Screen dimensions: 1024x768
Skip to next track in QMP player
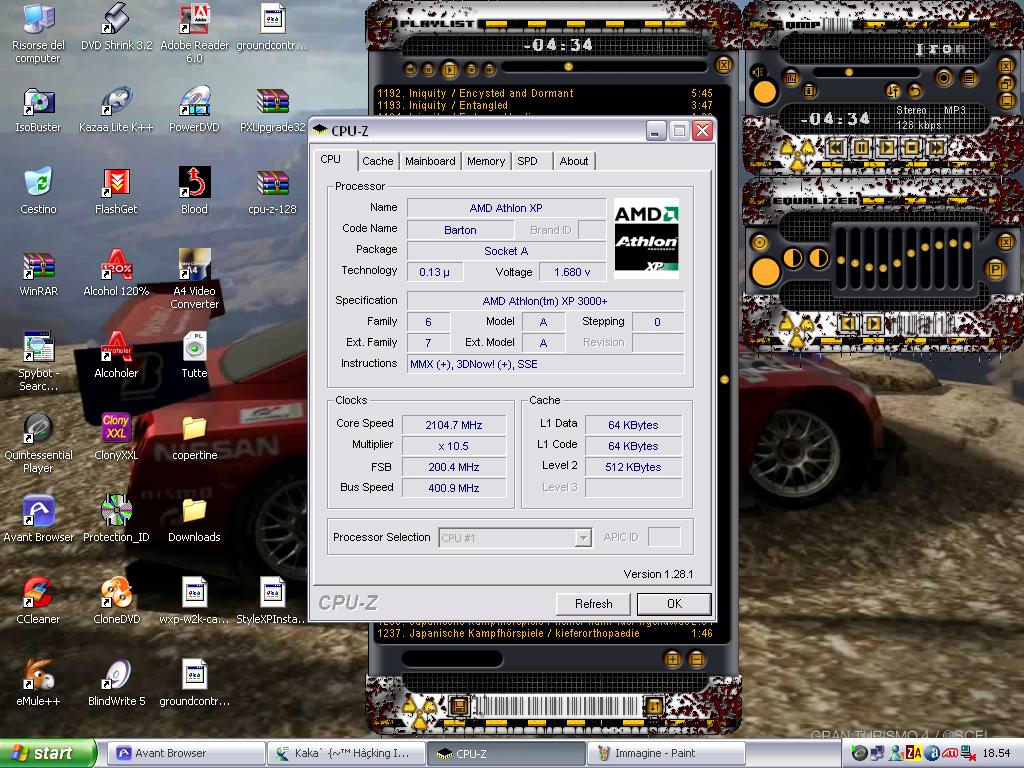pos(936,147)
